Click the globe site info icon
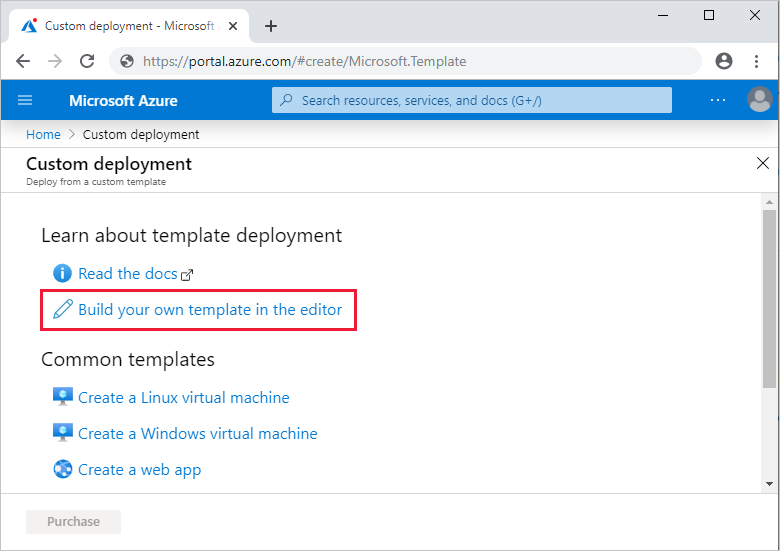The image size is (780, 551). (127, 61)
